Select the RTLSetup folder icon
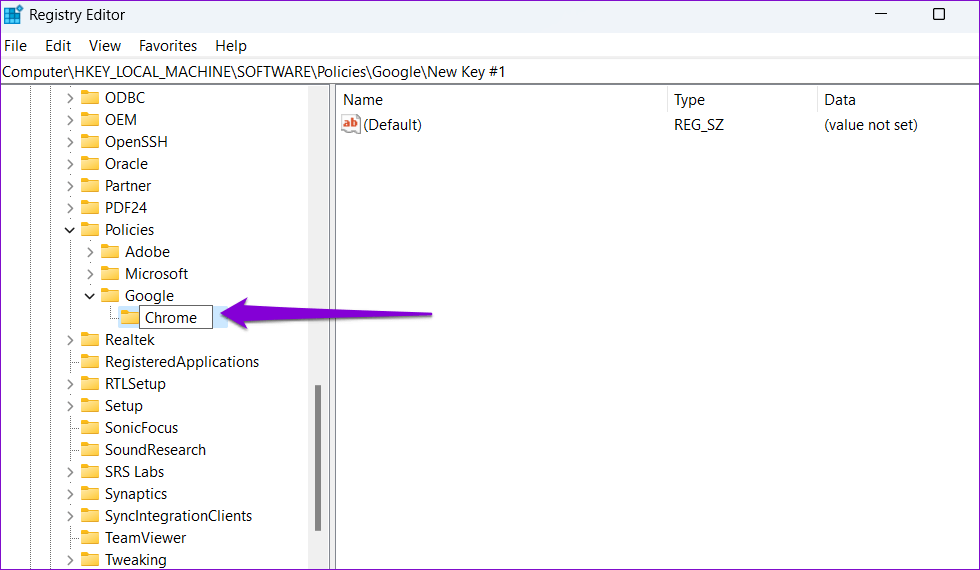 click(90, 383)
